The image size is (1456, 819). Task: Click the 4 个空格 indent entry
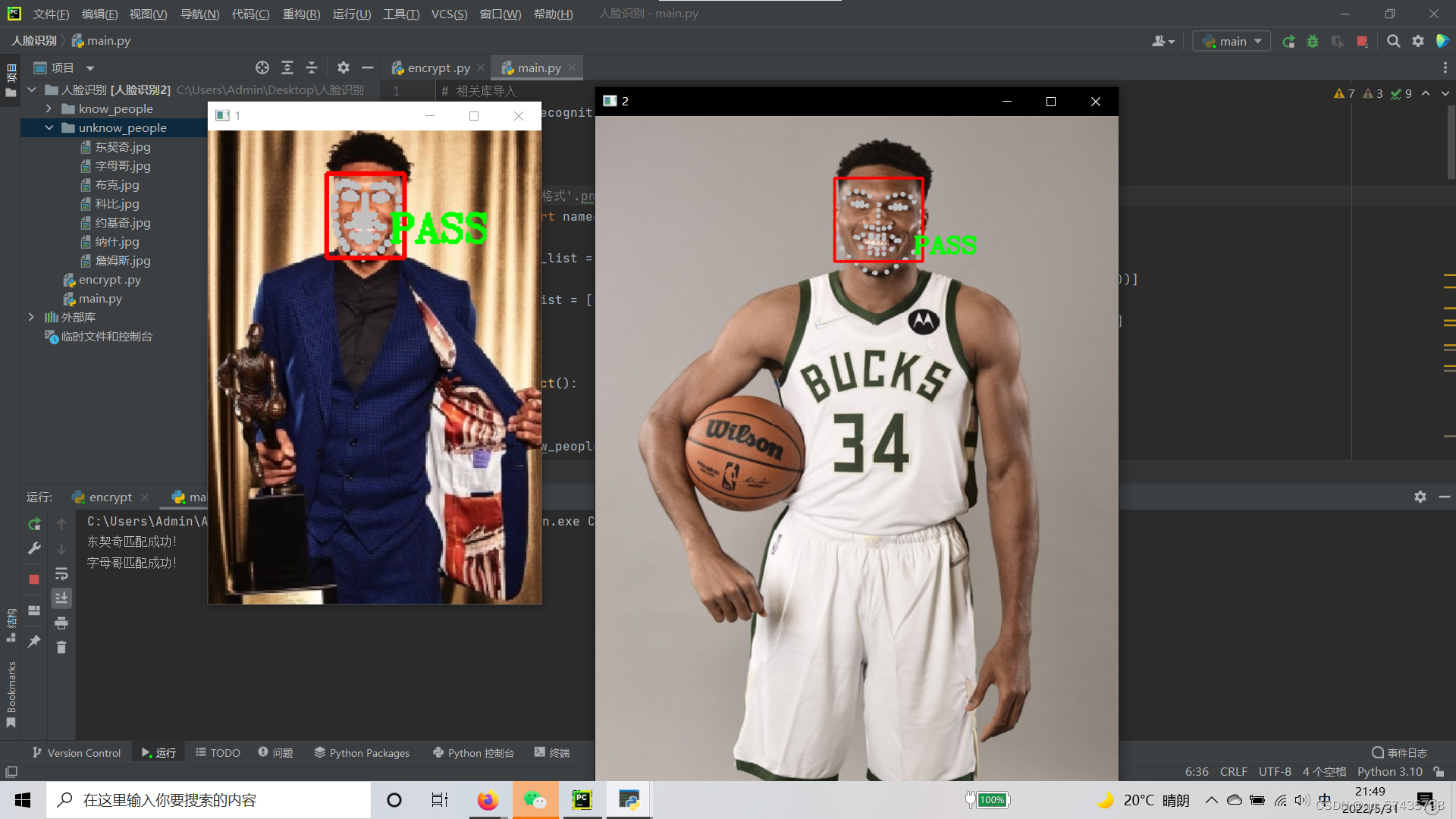(x=1324, y=771)
